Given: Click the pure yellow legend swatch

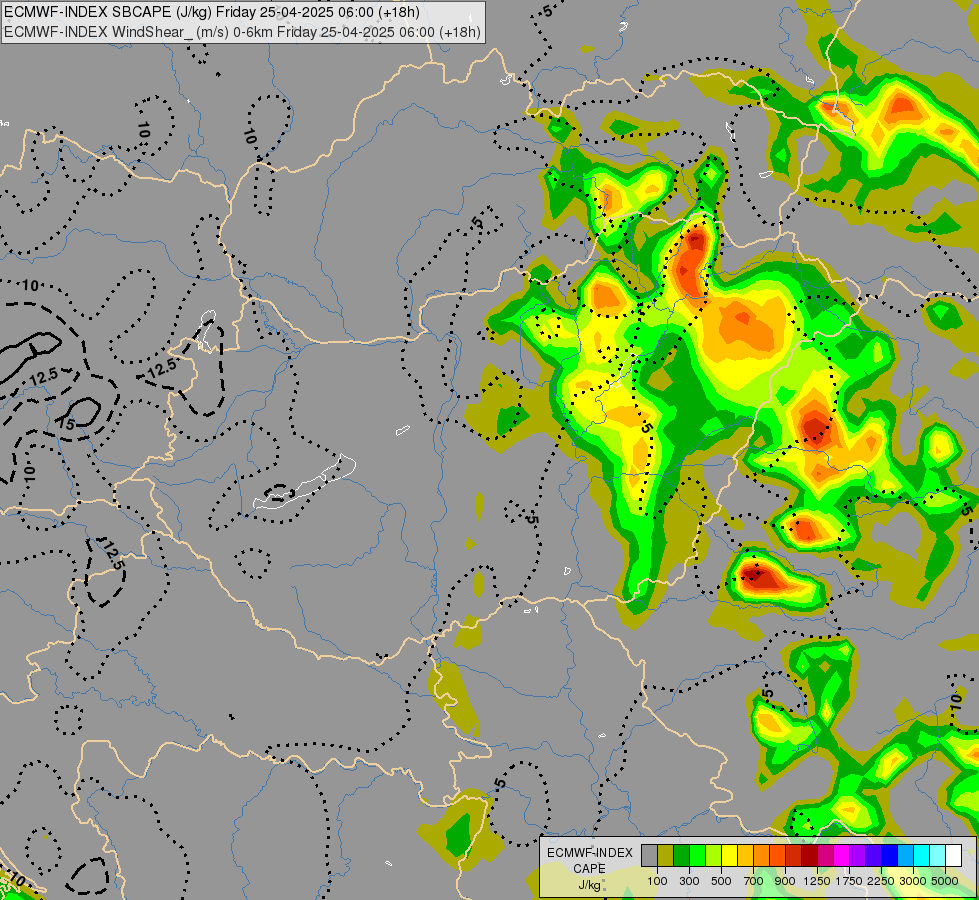Looking at the screenshot, I should (729, 856).
